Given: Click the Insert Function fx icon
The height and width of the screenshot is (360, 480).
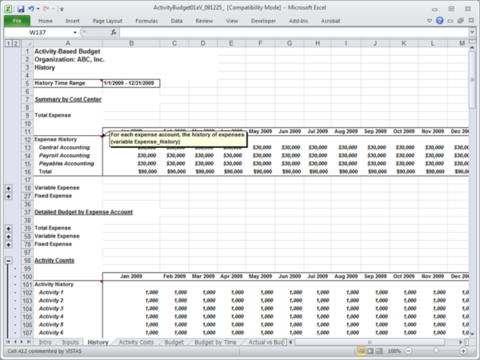Looking at the screenshot, I should click(113, 32).
